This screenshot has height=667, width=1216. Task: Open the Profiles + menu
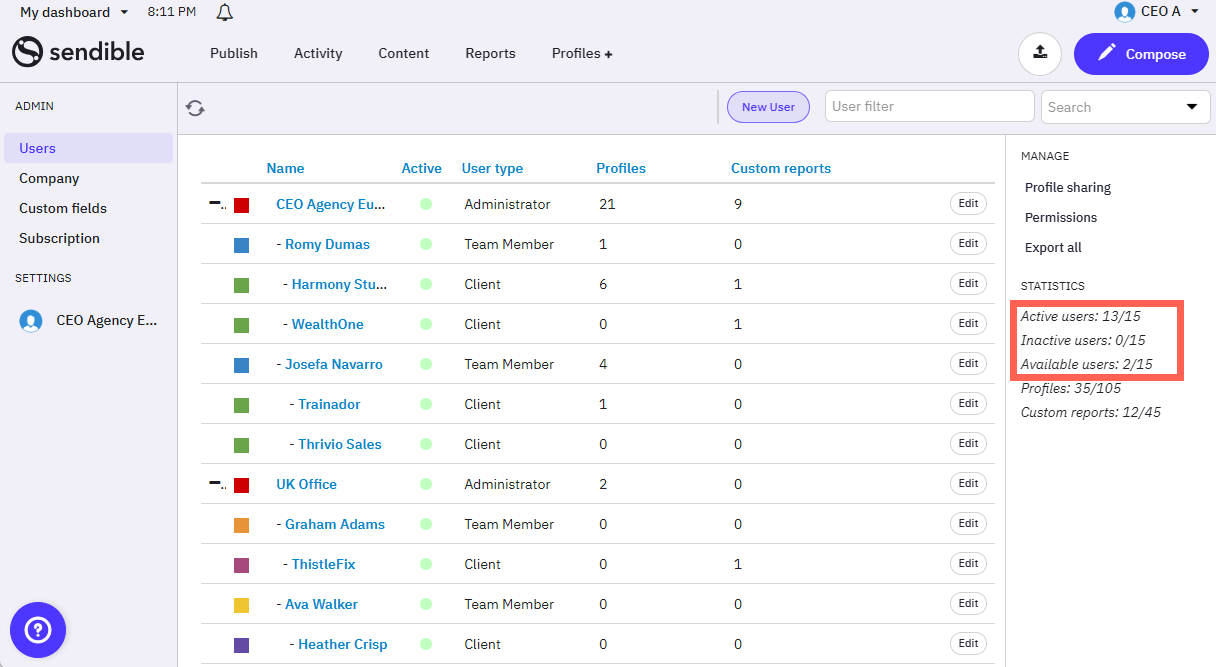click(x=582, y=53)
